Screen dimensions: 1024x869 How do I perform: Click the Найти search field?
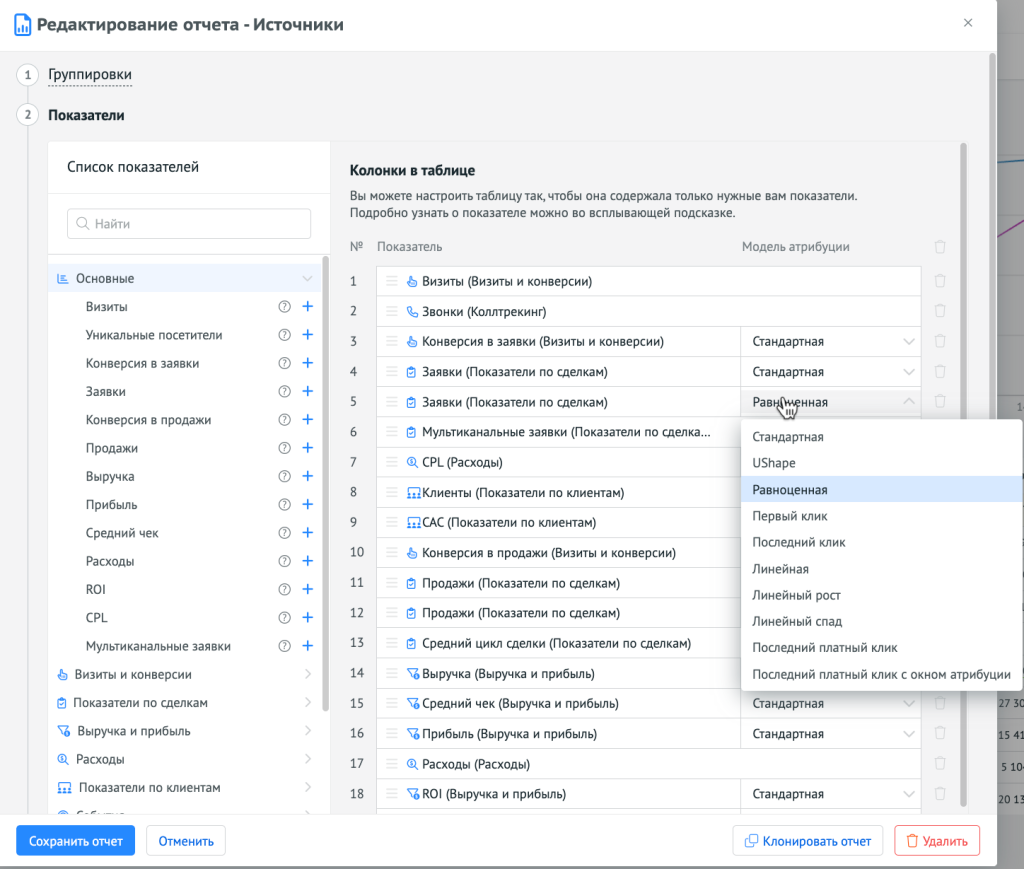point(189,224)
